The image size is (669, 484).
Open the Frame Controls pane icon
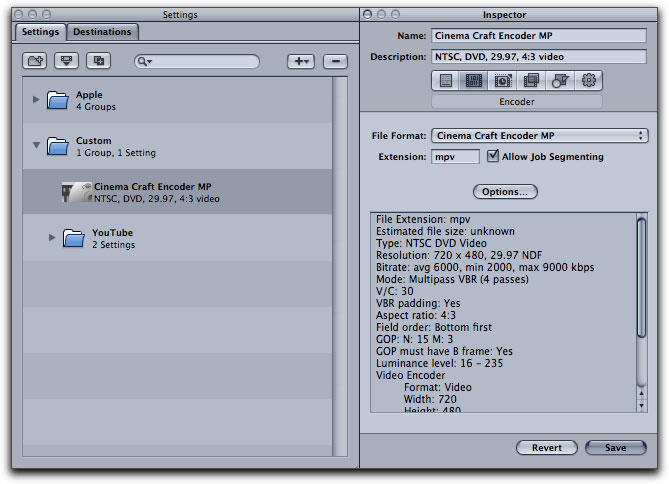coord(502,81)
